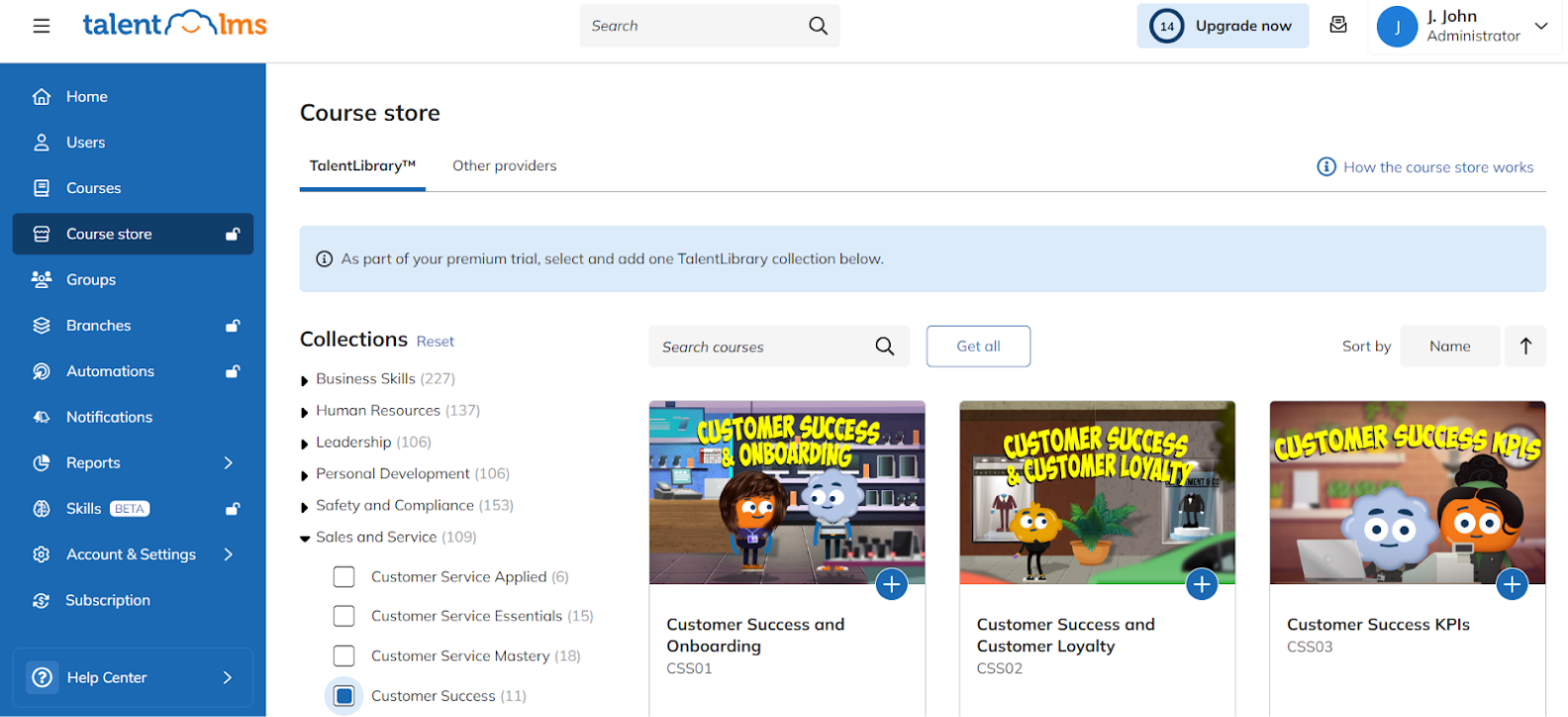Click the Skills unlock icon
Image resolution: width=1568 pixels, height=717 pixels.
click(x=233, y=508)
